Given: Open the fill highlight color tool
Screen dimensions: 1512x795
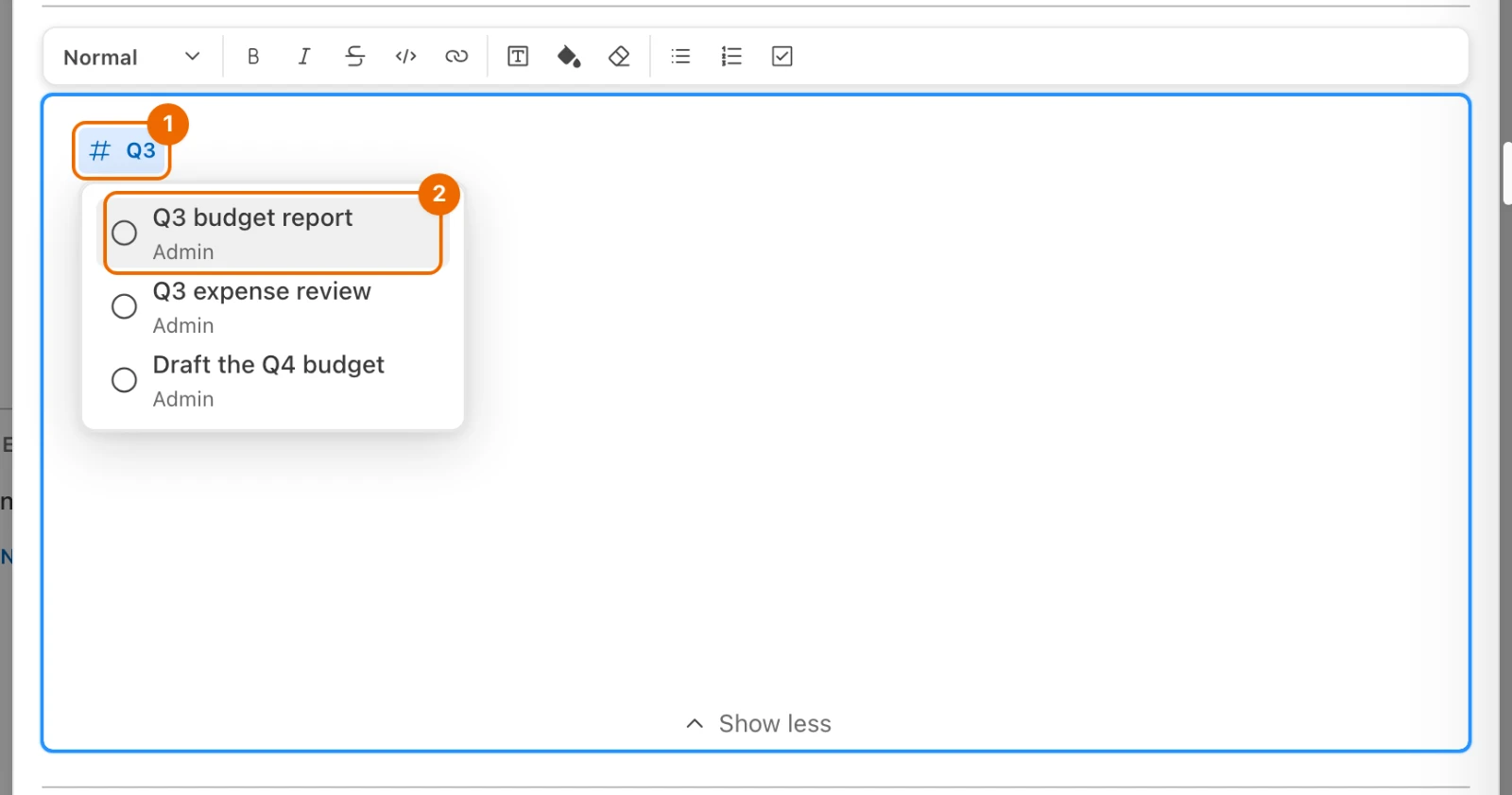Looking at the screenshot, I should point(569,57).
